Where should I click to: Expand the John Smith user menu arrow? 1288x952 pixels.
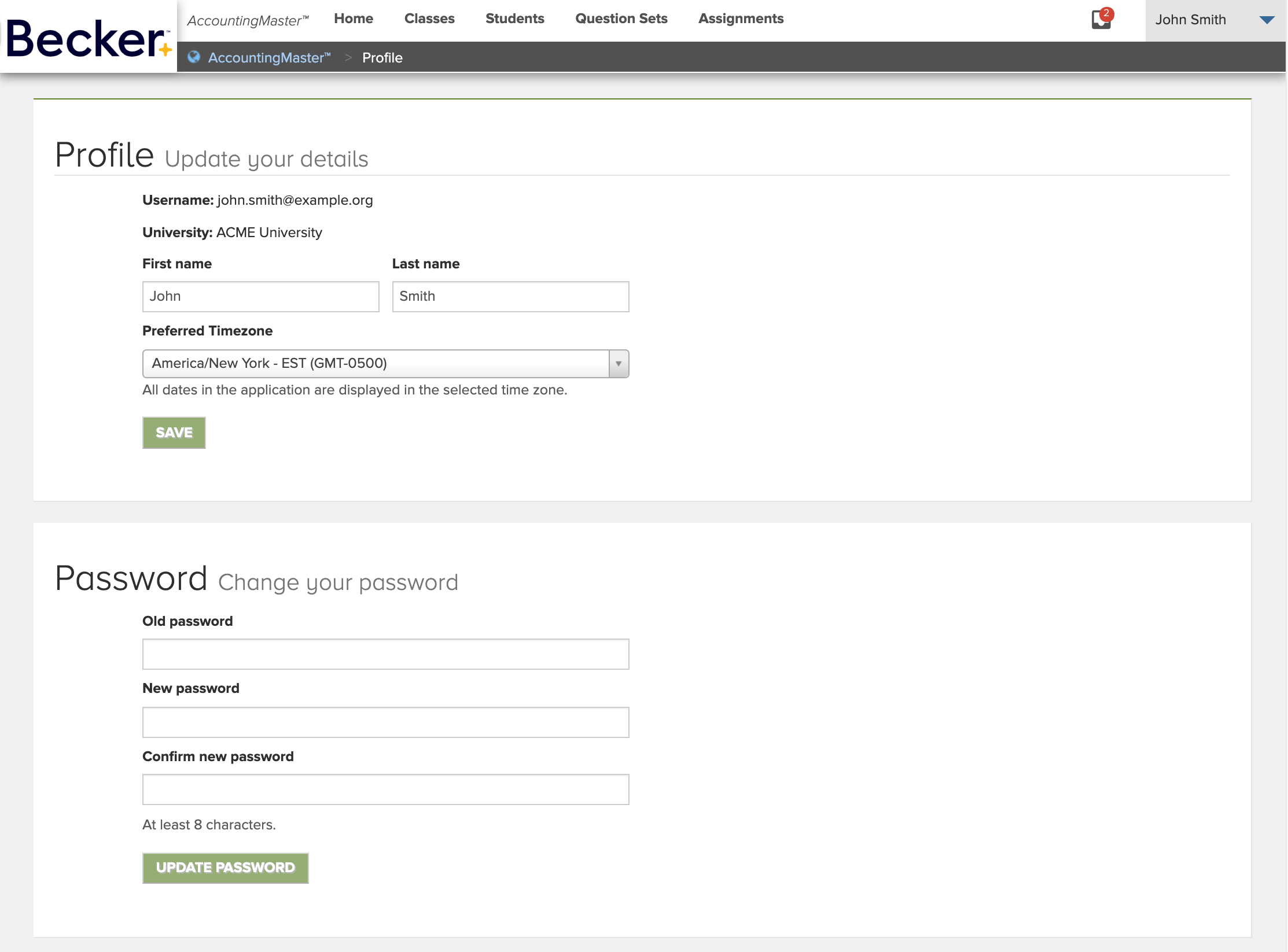(x=1267, y=20)
